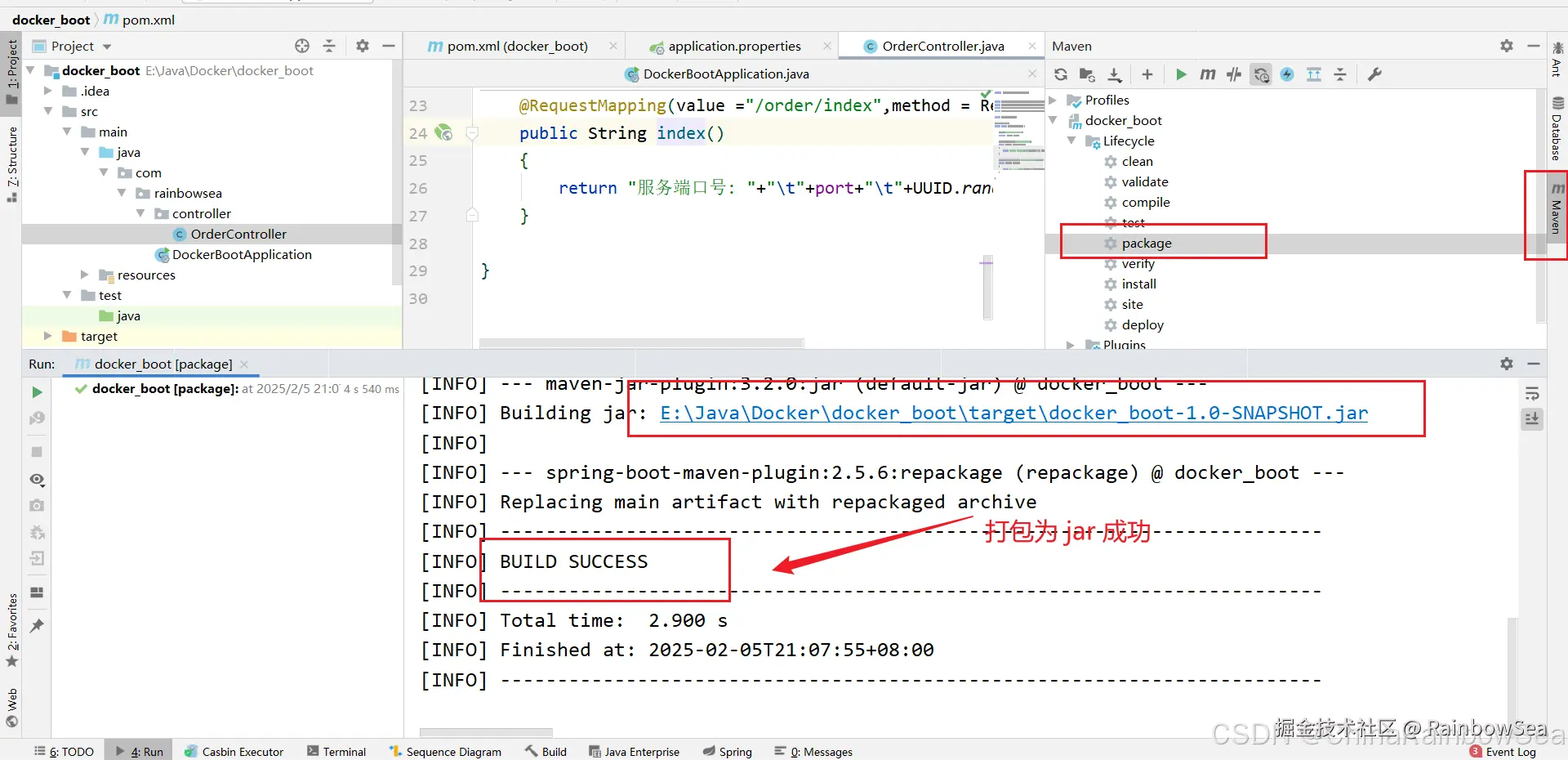Expand Profiles node in Maven panel
Image resolution: width=1568 pixels, height=760 pixels.
[x=1053, y=100]
